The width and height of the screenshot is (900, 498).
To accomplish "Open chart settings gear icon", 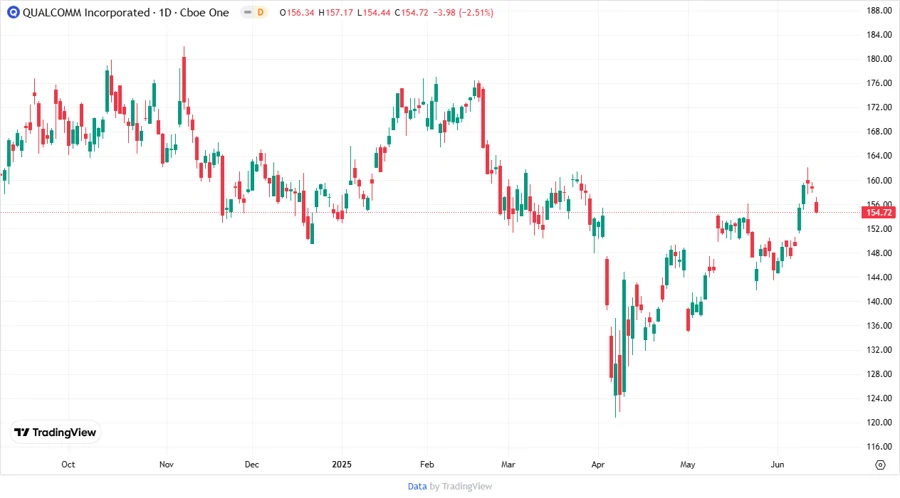I will coord(880,465).
